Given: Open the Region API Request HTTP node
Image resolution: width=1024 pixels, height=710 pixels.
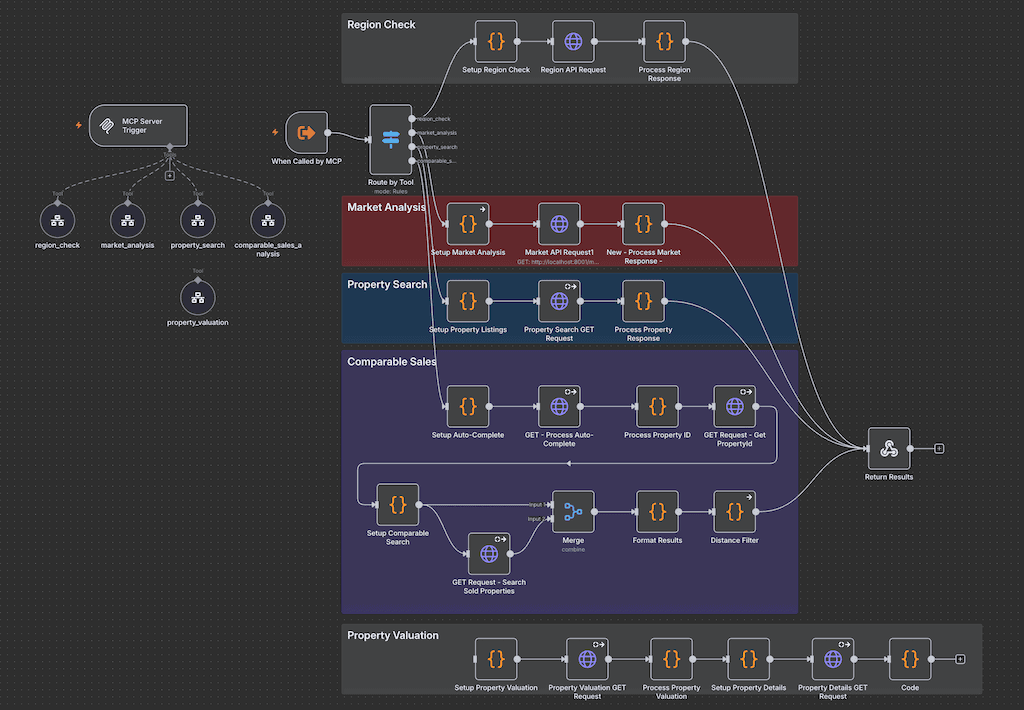Looking at the screenshot, I should tap(573, 41).
